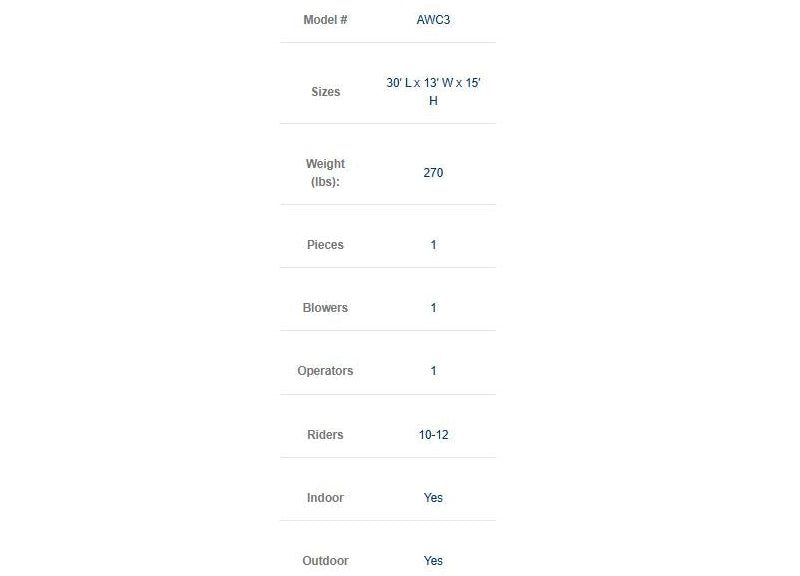
Task: Click the "Pieces" row label
Action: click(325, 245)
